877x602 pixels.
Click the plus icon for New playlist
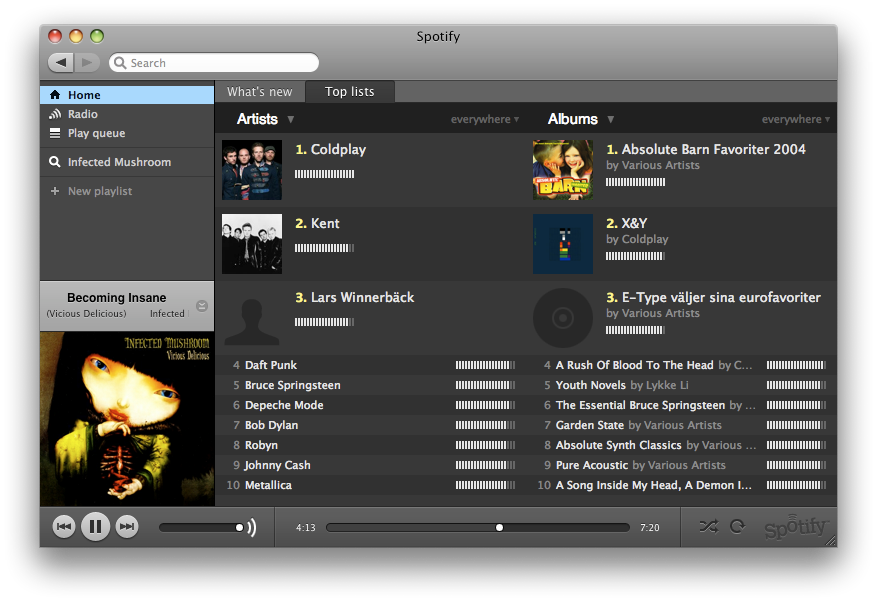point(55,191)
